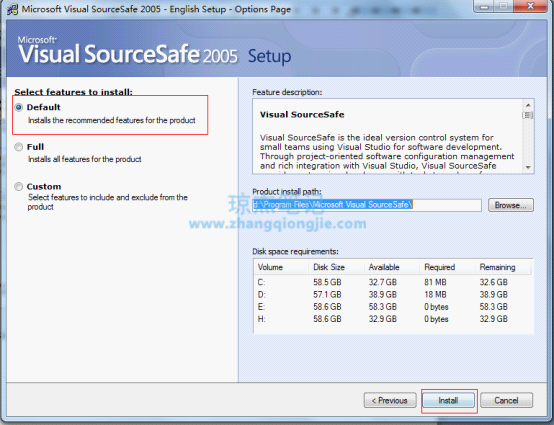This screenshot has width=554, height=425.
Task: Select the E: volume row
Action: [393, 307]
